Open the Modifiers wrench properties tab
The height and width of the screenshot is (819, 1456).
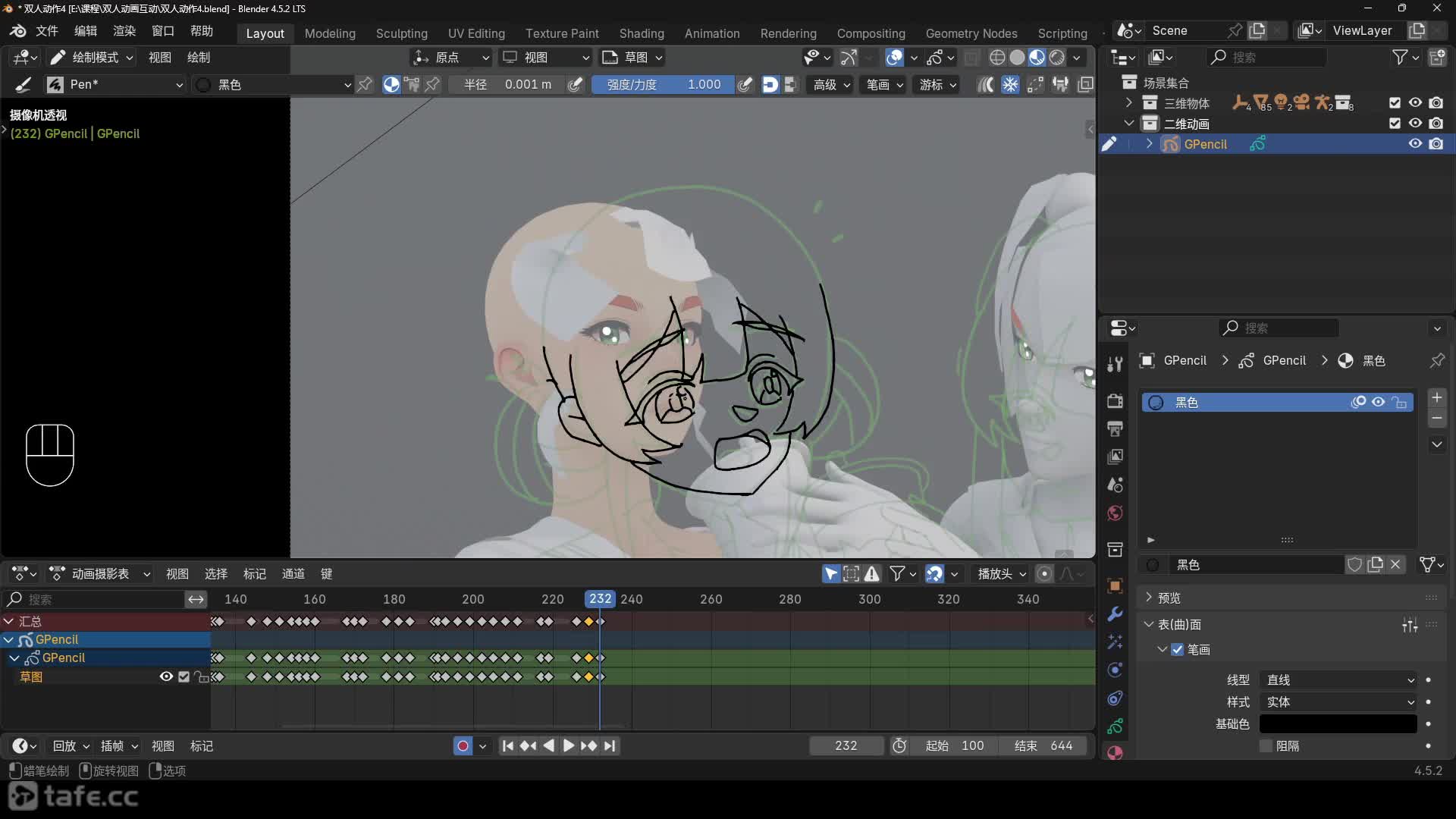tap(1115, 613)
